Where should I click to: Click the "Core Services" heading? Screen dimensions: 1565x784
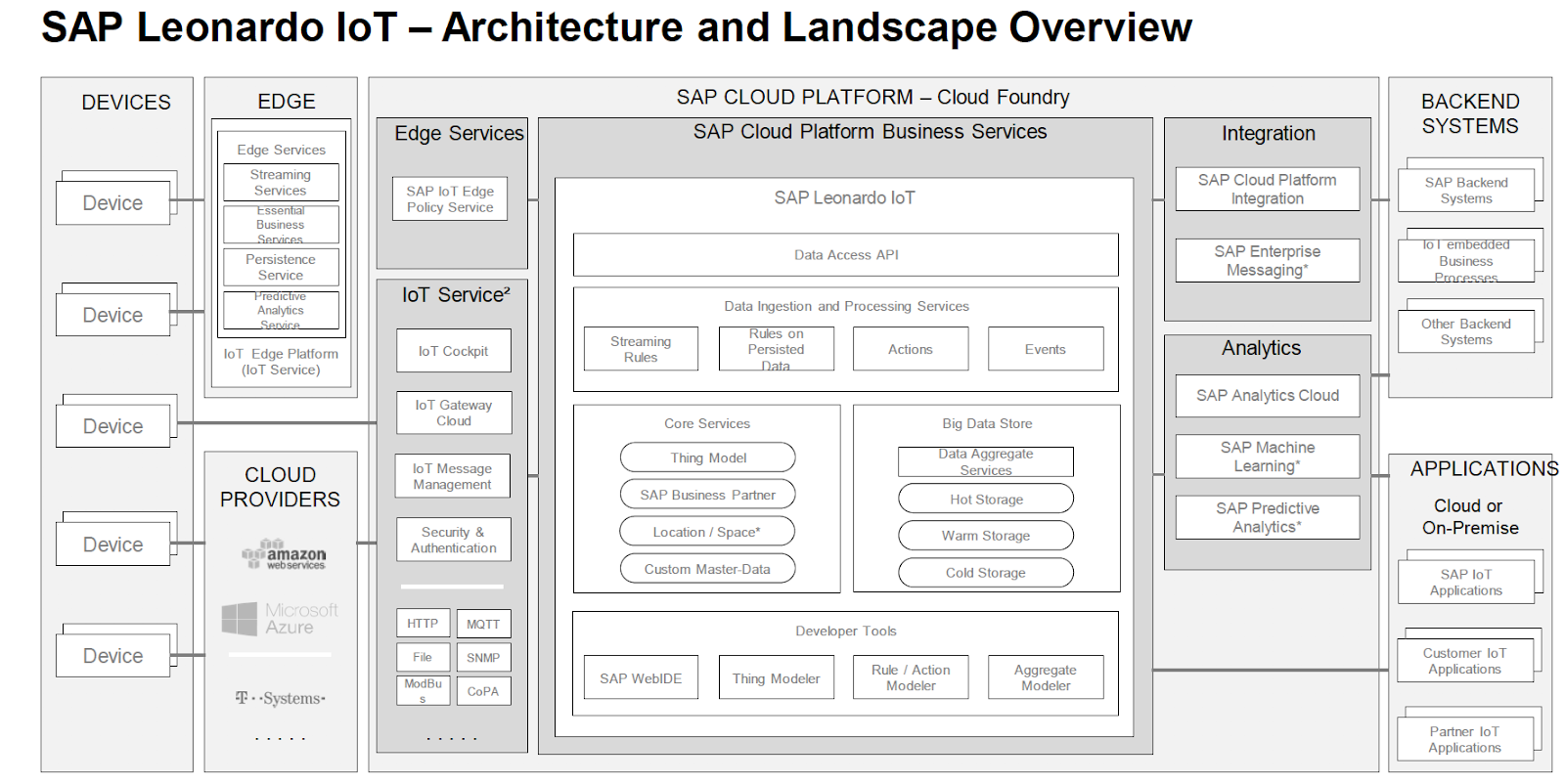tap(707, 423)
